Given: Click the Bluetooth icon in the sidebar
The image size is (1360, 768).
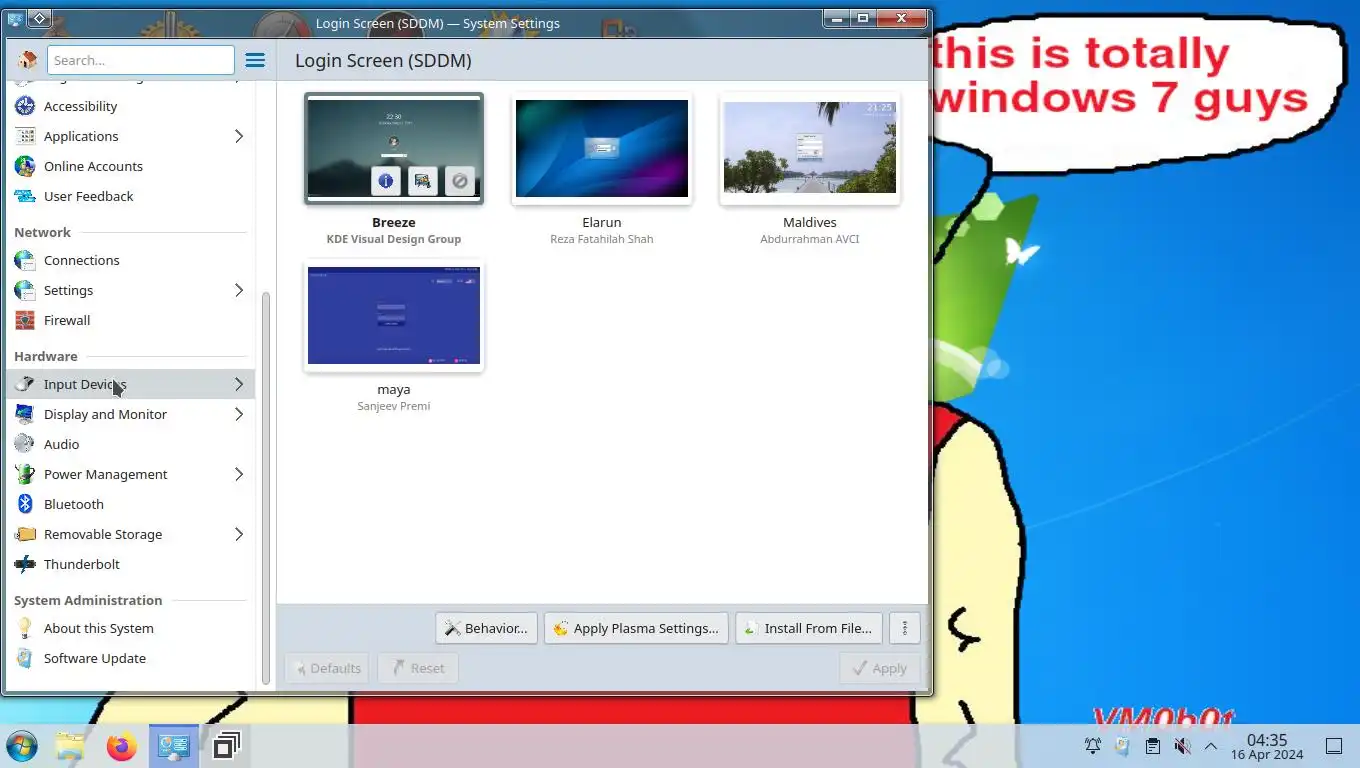Looking at the screenshot, I should click(x=25, y=504).
